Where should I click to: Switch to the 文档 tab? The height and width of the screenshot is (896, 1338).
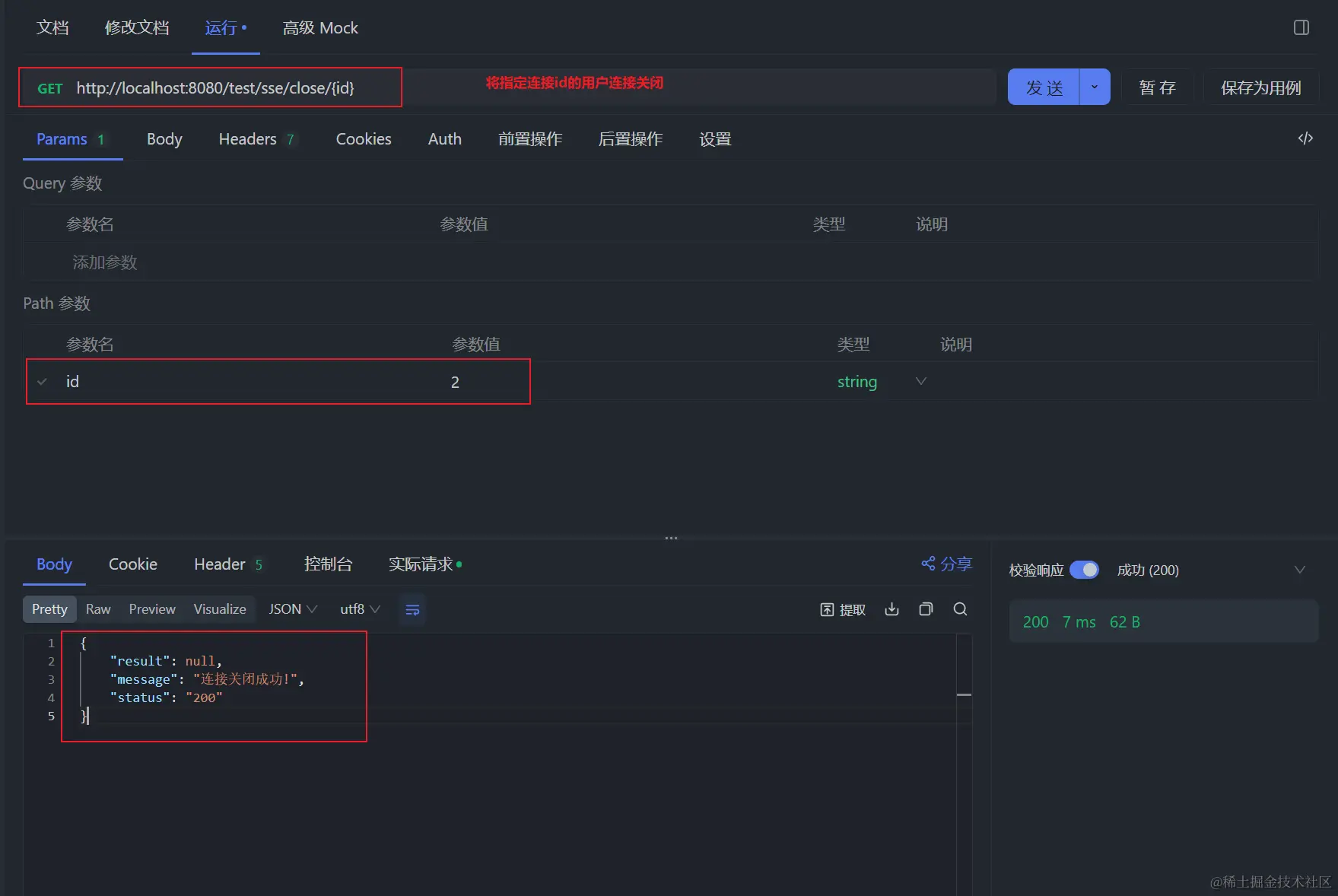point(52,28)
